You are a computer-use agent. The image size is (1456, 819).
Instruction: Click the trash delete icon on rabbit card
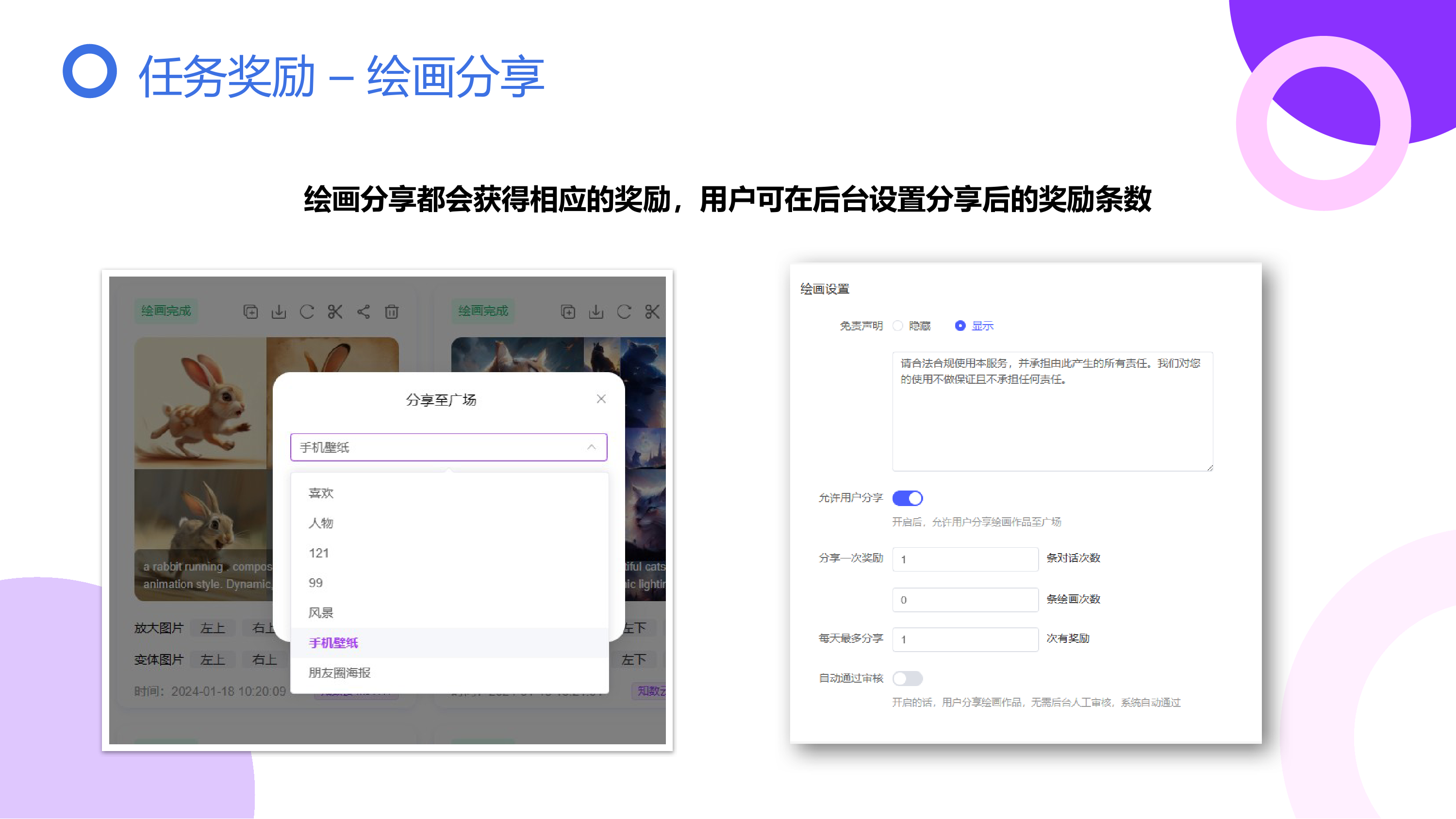(392, 311)
